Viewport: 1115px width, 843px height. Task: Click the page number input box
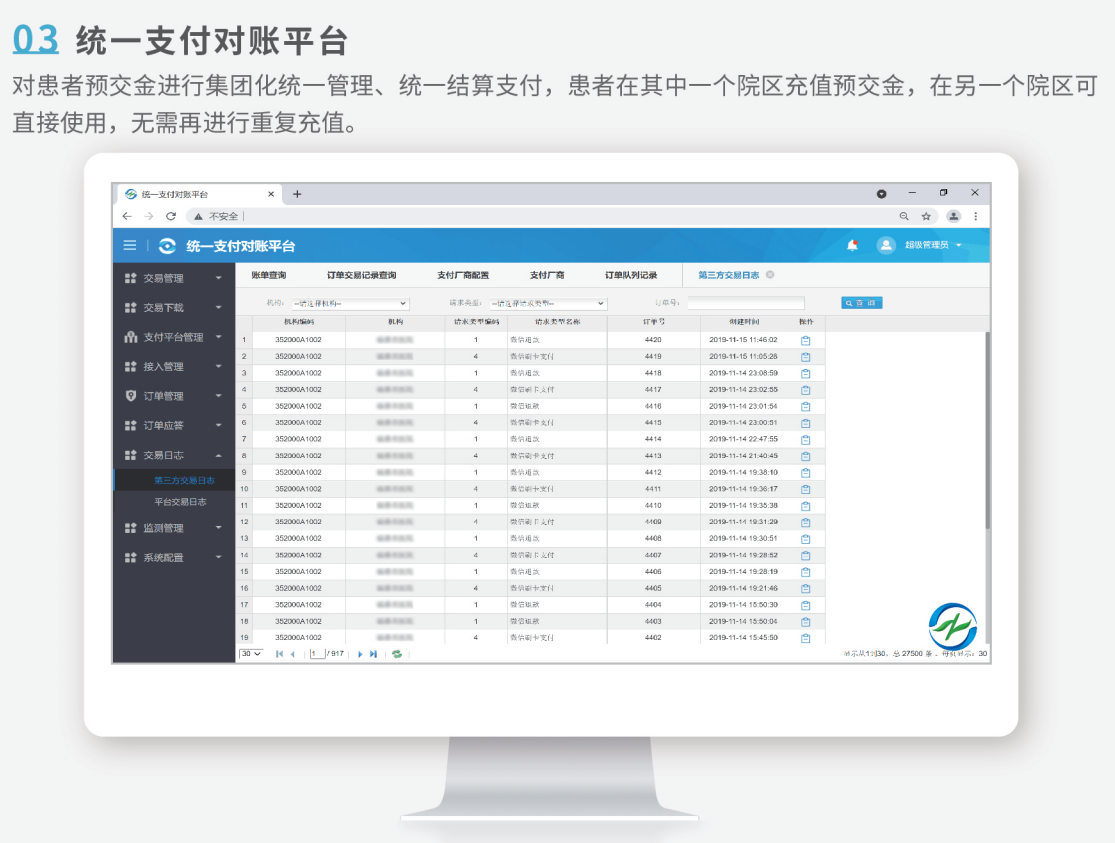pyautogui.click(x=317, y=654)
